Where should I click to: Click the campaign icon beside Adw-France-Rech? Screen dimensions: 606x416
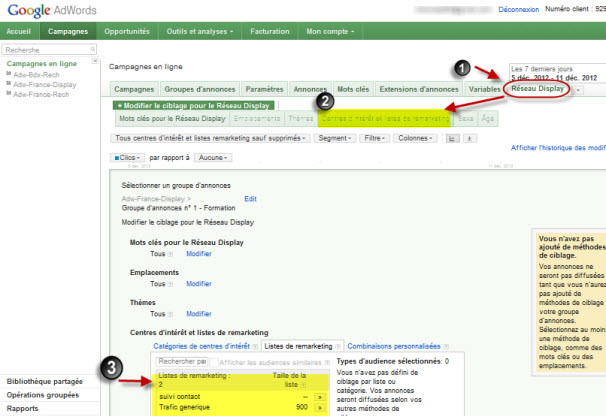(9, 93)
